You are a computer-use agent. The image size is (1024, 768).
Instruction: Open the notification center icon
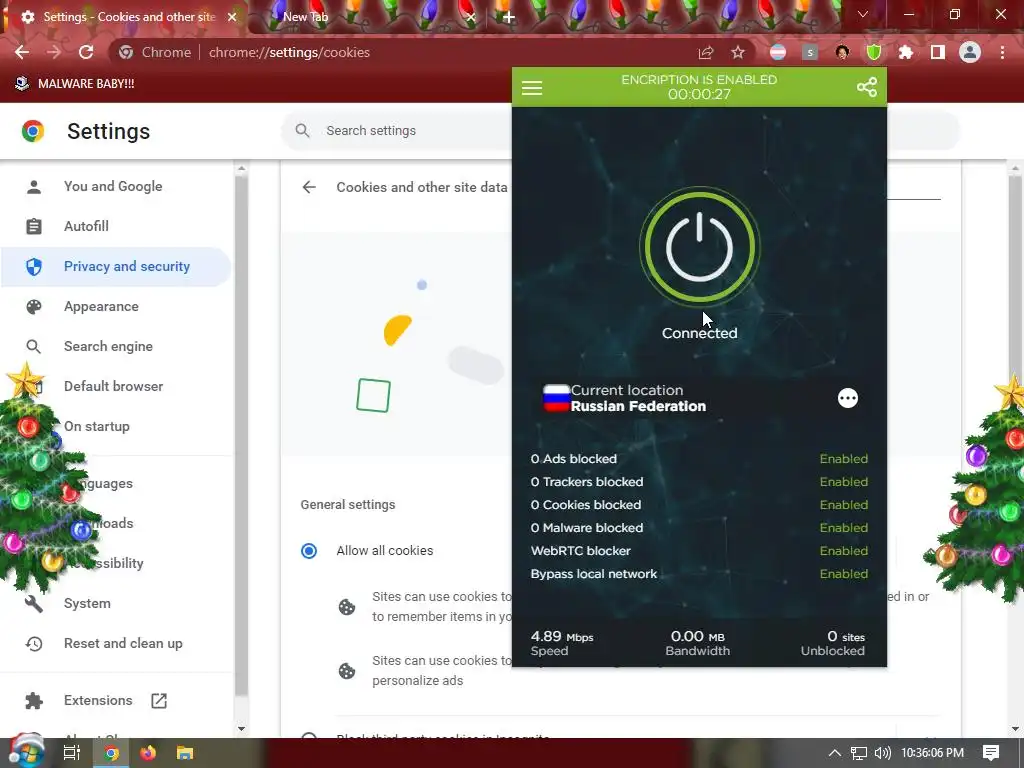click(991, 753)
